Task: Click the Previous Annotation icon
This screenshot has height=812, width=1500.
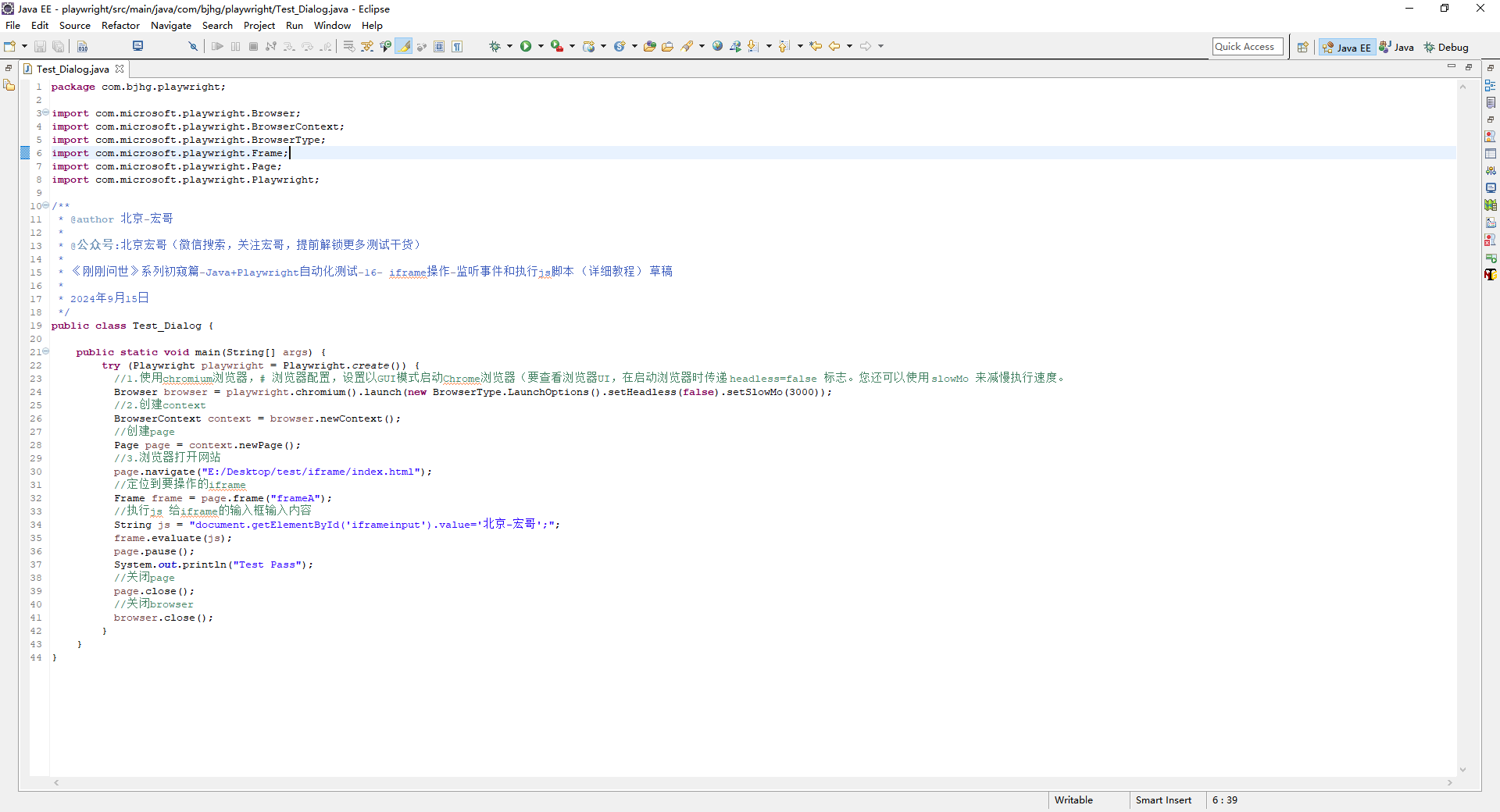Action: (x=784, y=47)
